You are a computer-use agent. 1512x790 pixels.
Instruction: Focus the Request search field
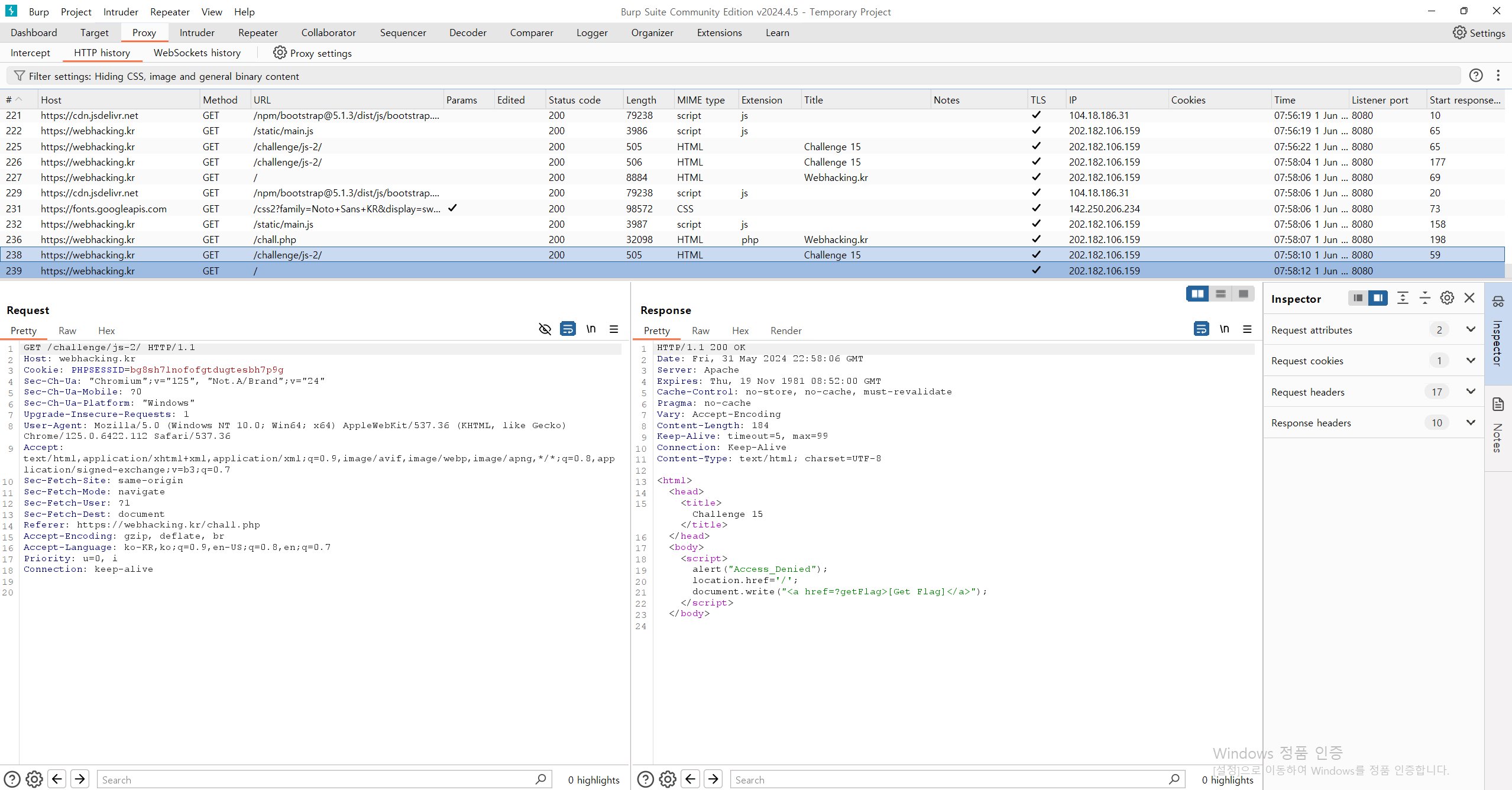pyautogui.click(x=324, y=779)
